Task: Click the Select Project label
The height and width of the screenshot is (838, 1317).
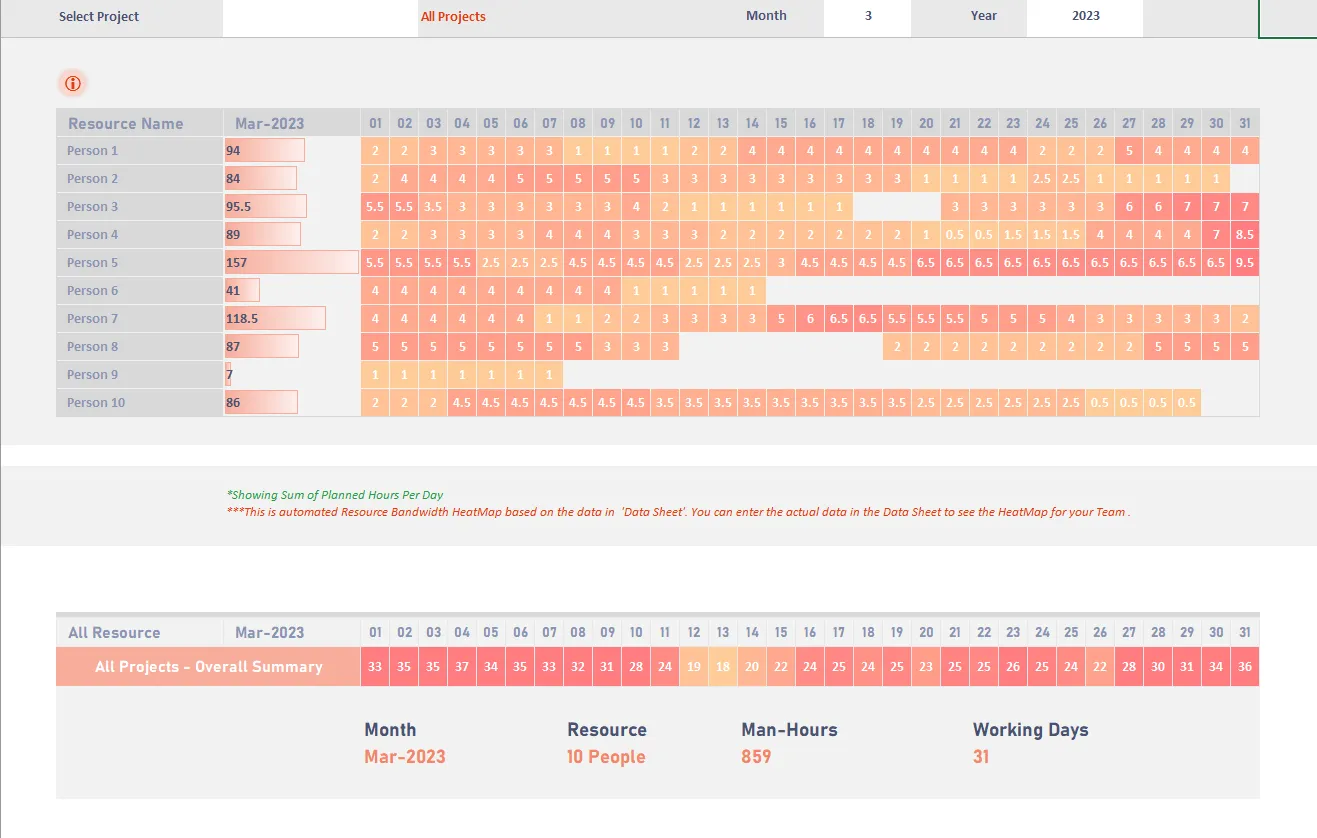Action: coord(99,17)
